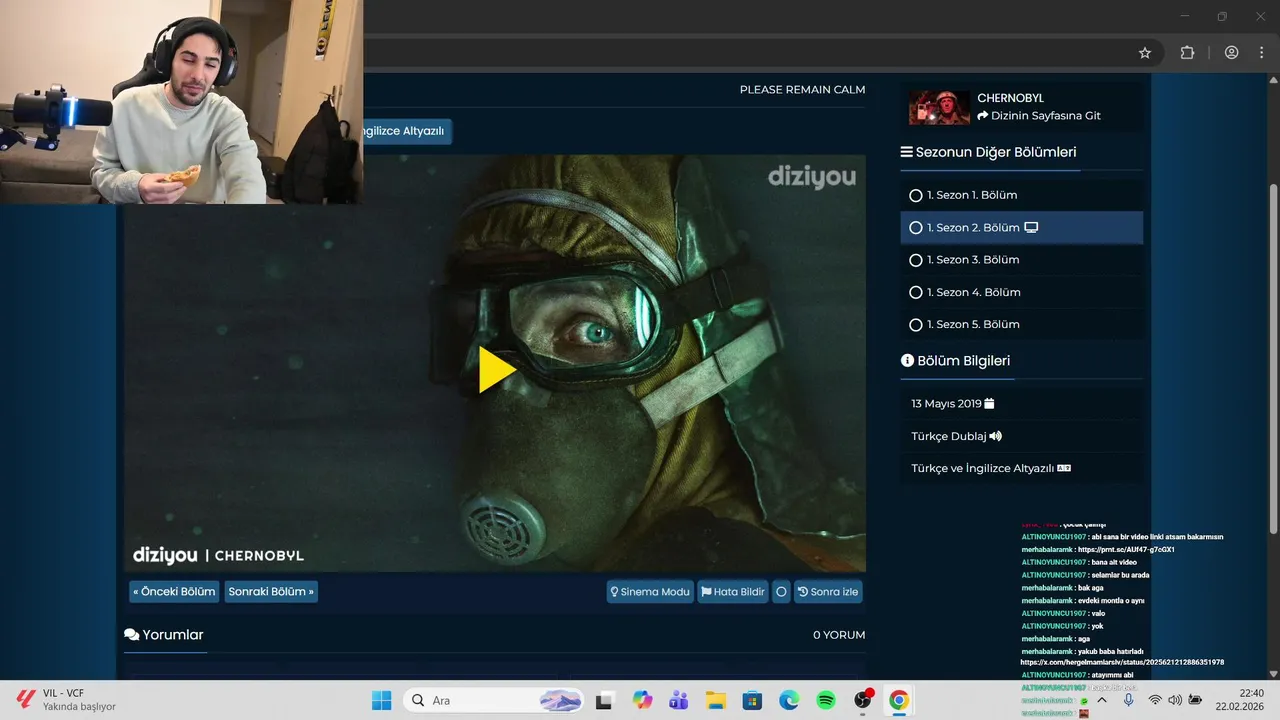The height and width of the screenshot is (720, 1280).
Task: Click the 0 YORUM comment count
Action: coord(839,635)
